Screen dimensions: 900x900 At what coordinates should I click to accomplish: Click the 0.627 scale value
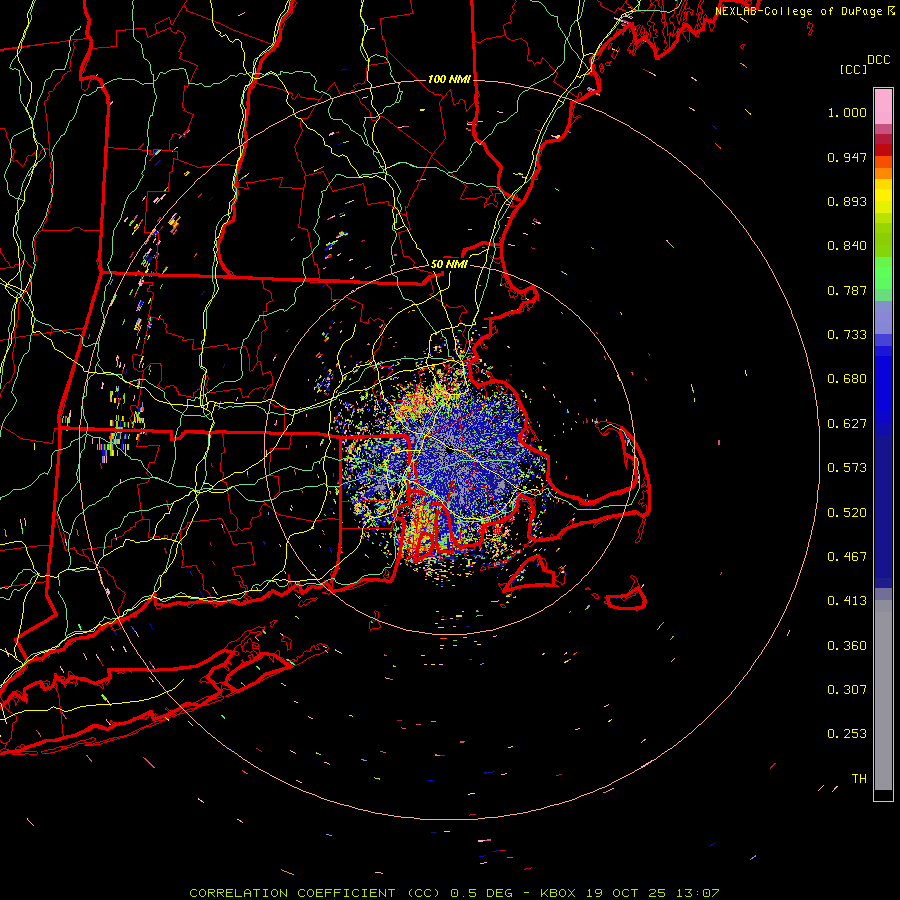847,424
